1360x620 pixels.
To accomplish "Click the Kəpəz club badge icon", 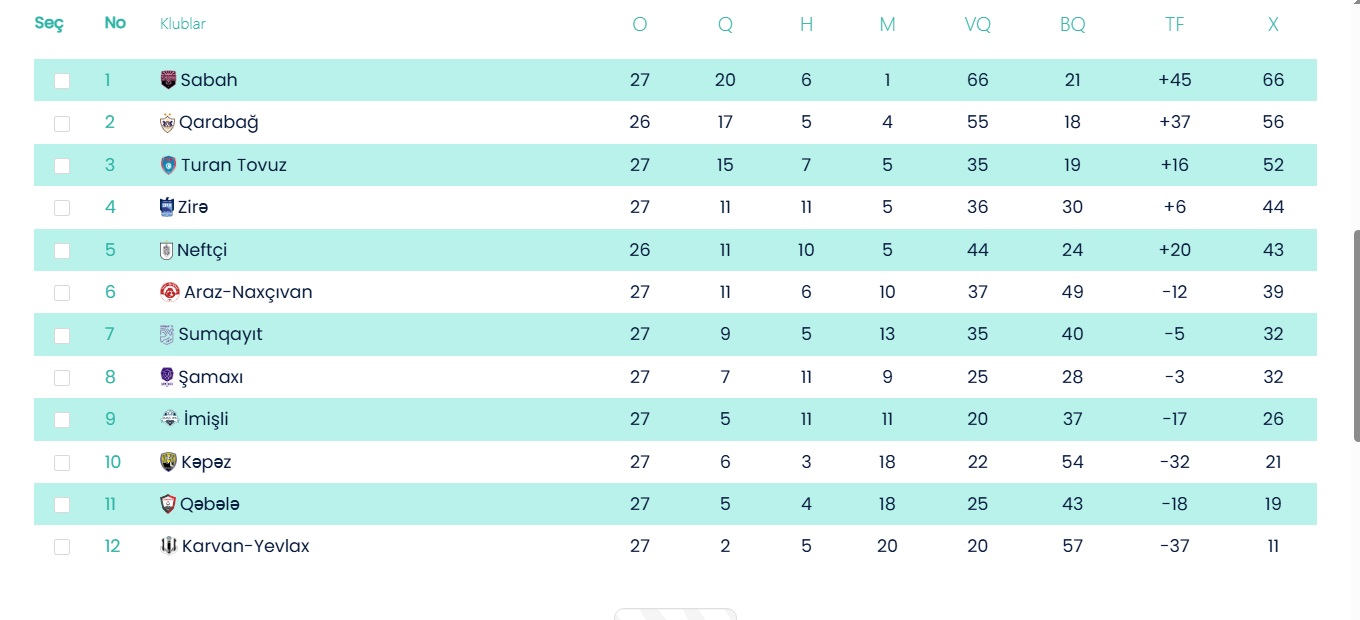I will (x=168, y=462).
